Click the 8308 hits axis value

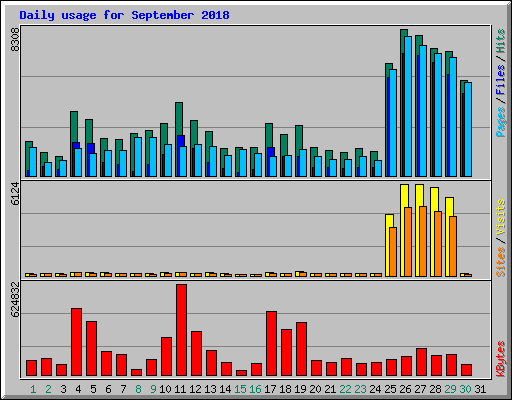[x=15, y=40]
